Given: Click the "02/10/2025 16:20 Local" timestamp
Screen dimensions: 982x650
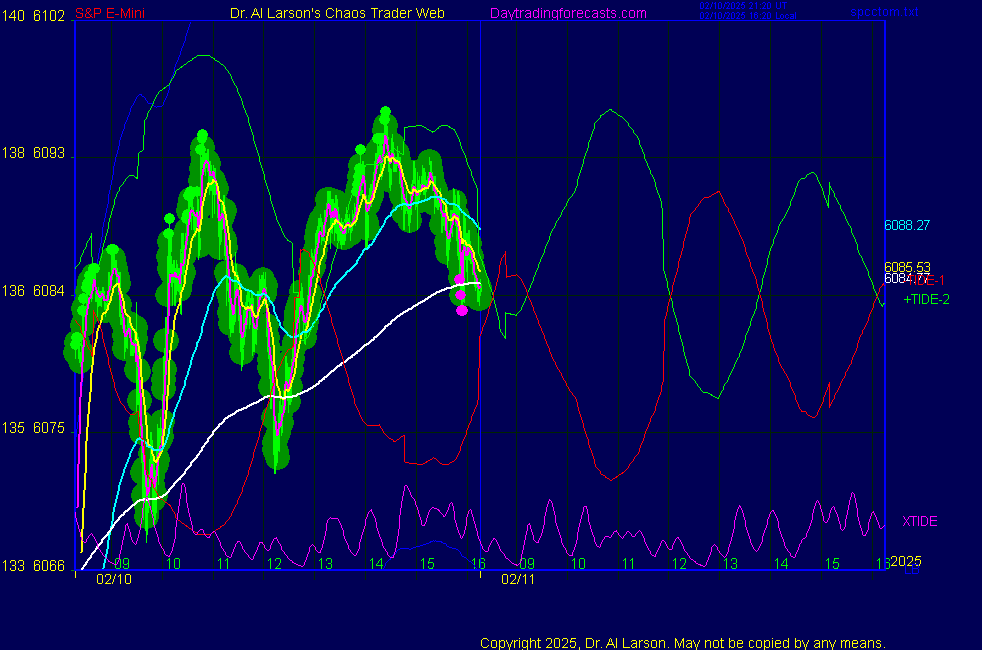Looking at the screenshot, I should click(x=748, y=16).
